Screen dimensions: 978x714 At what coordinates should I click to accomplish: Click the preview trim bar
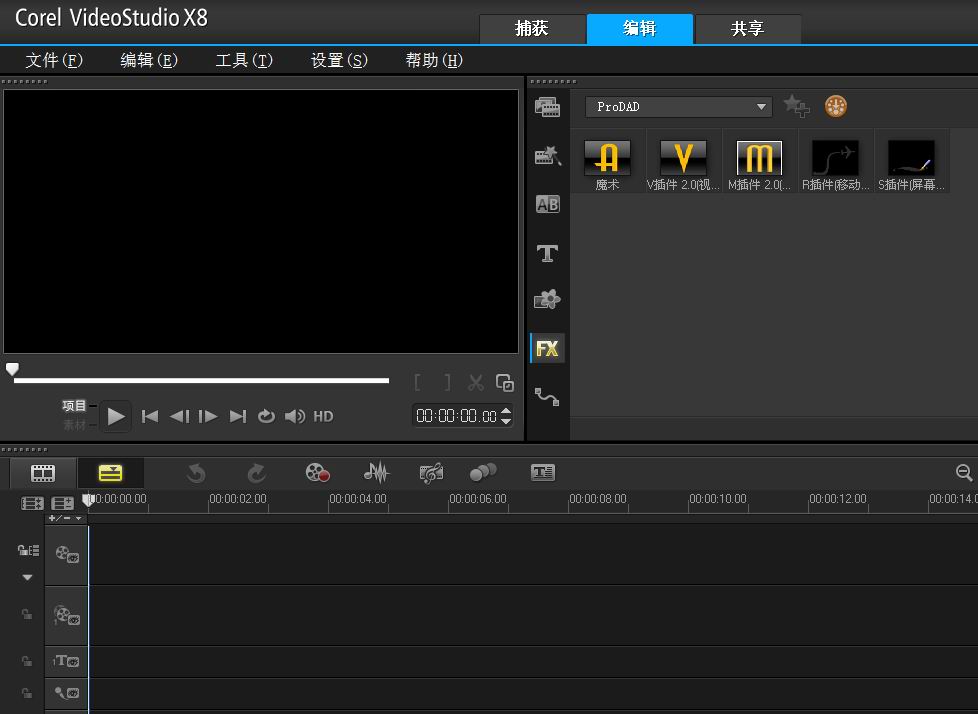click(201, 380)
